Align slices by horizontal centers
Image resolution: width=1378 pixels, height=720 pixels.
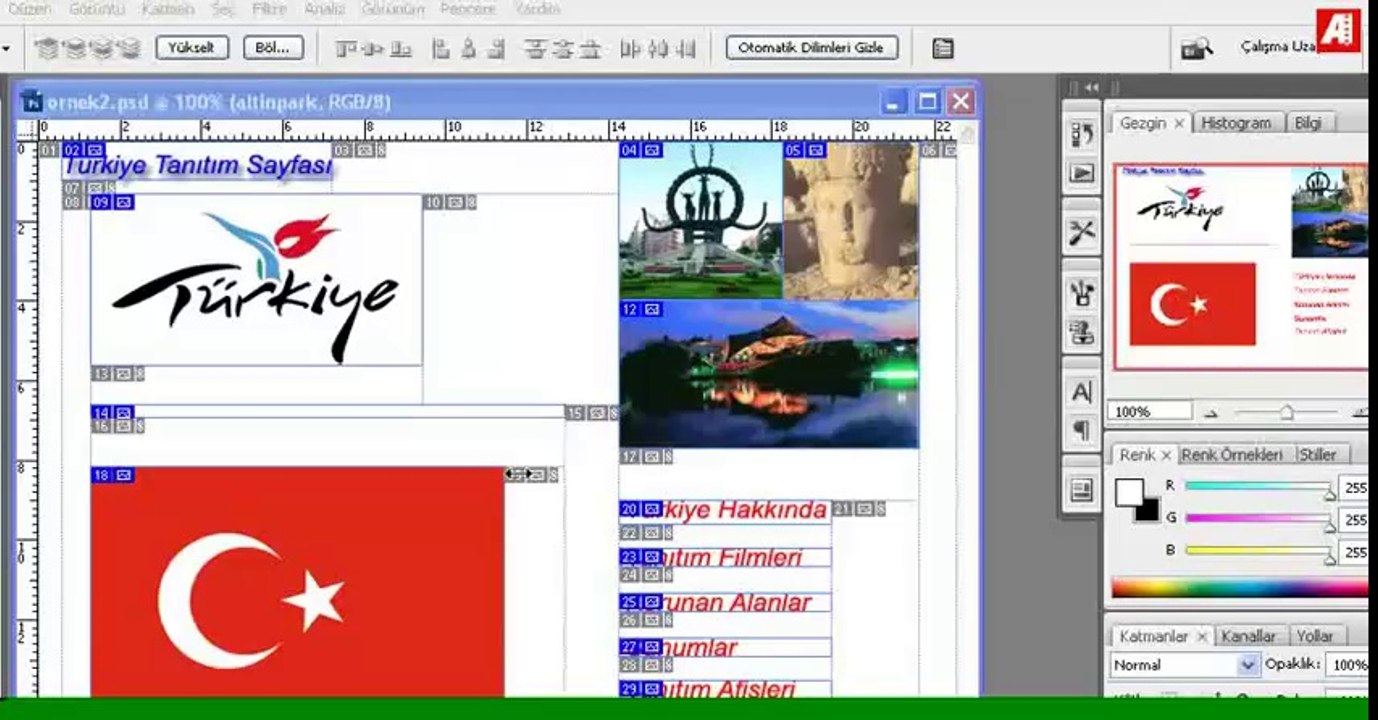click(x=468, y=48)
